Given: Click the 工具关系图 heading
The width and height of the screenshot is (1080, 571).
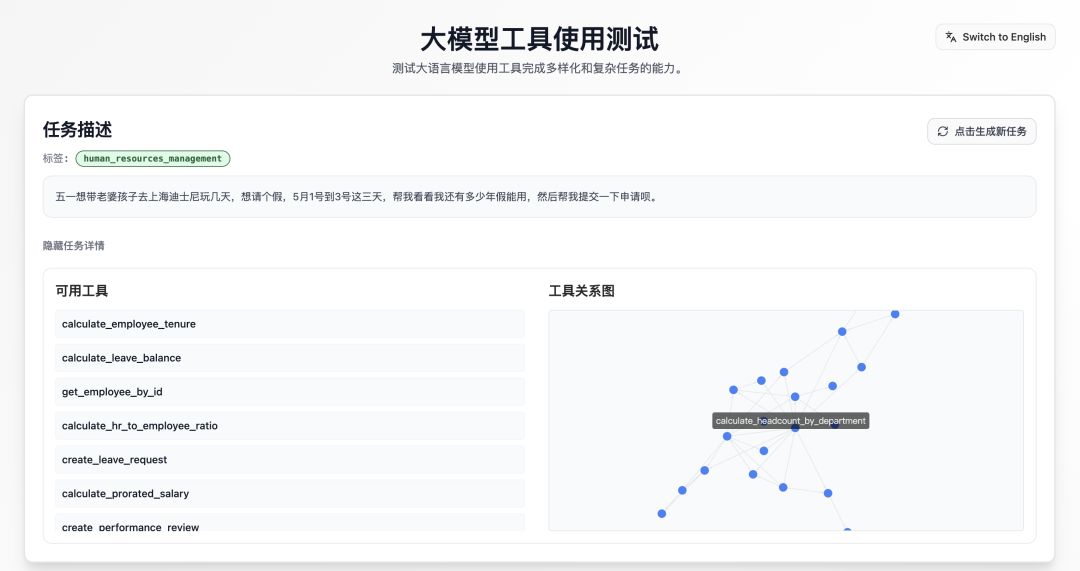Looking at the screenshot, I should tap(581, 291).
